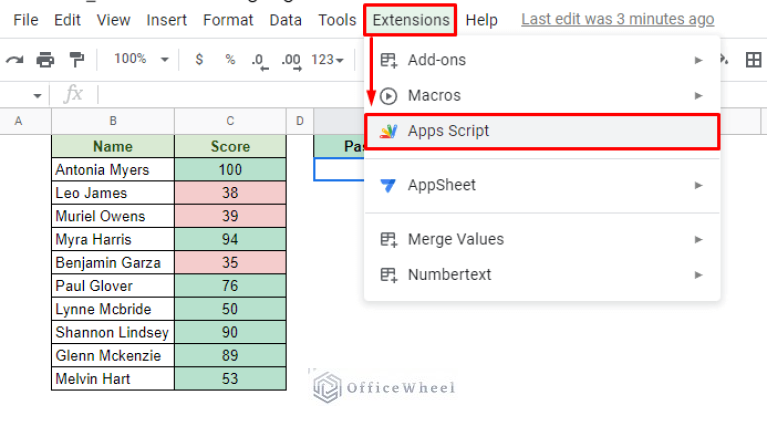This screenshot has height=426, width=767.
Task: Expand the AppSheet submenu arrow
Action: click(x=698, y=185)
